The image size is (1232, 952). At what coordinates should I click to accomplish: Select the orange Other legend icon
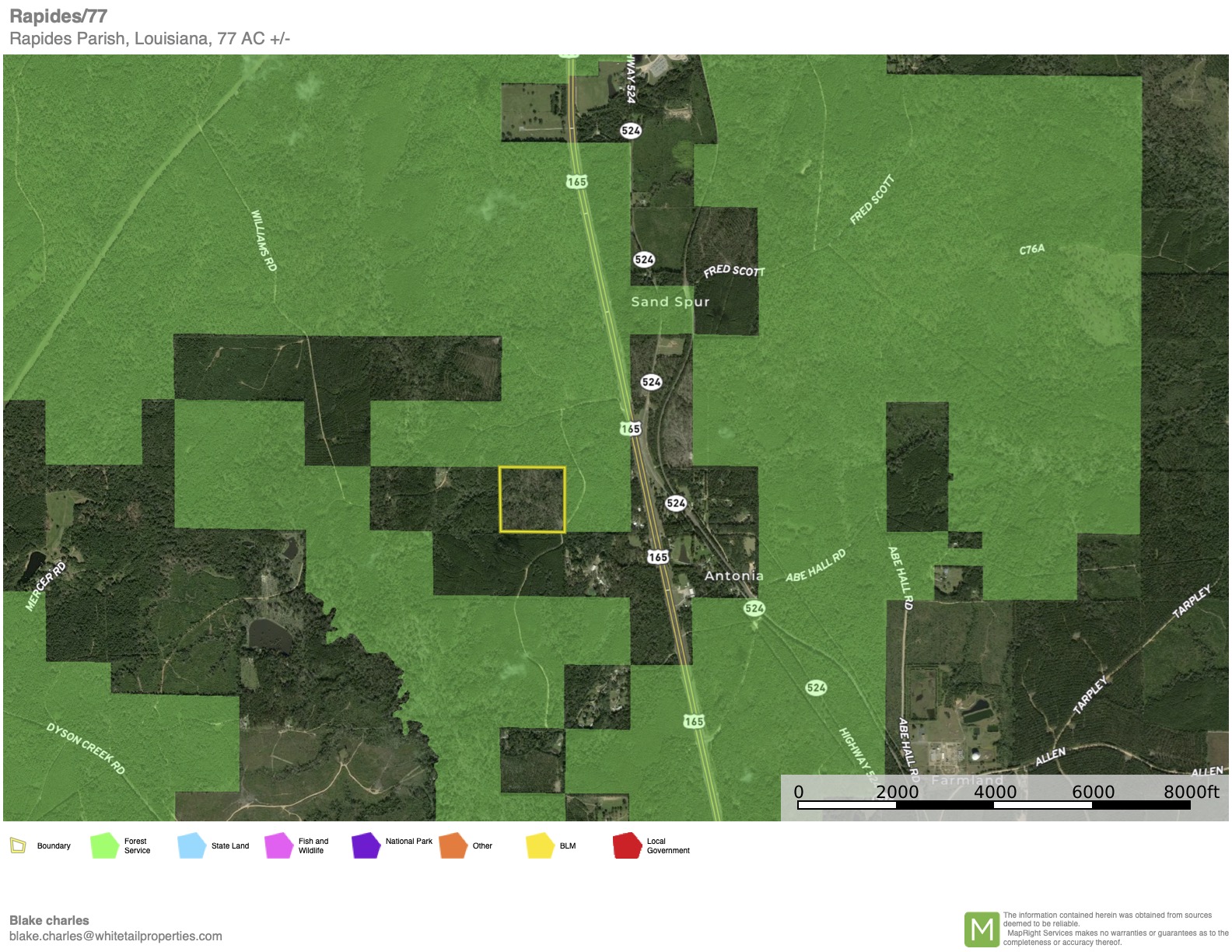pos(452,845)
